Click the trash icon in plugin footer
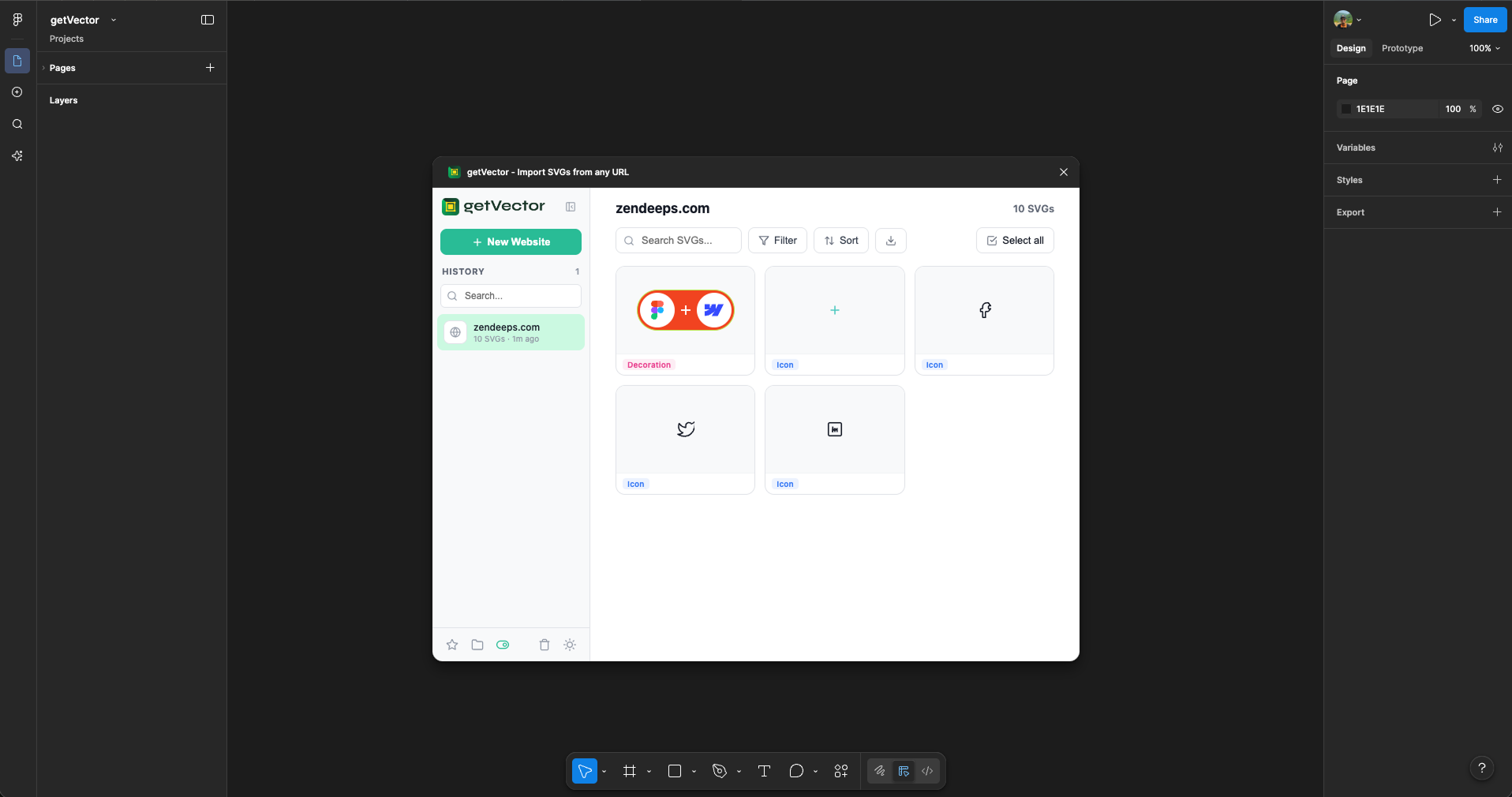 tap(545, 645)
